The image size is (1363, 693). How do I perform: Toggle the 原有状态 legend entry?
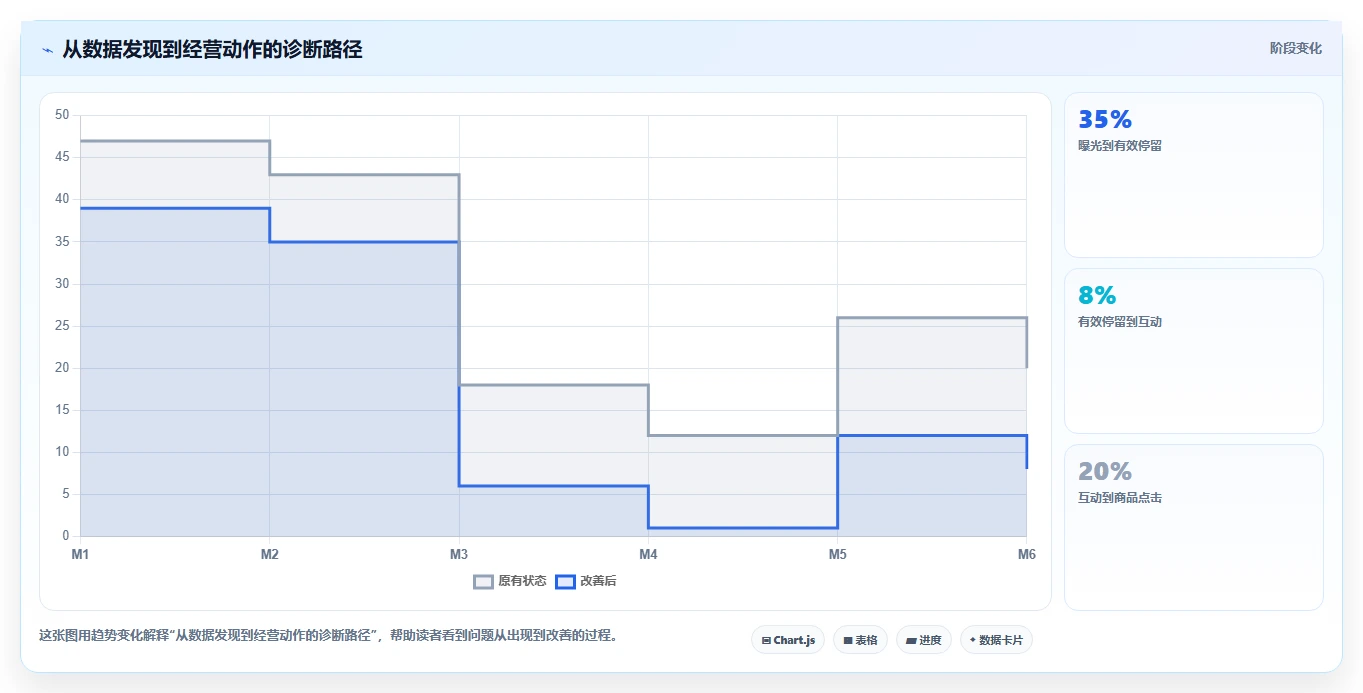tap(510, 581)
